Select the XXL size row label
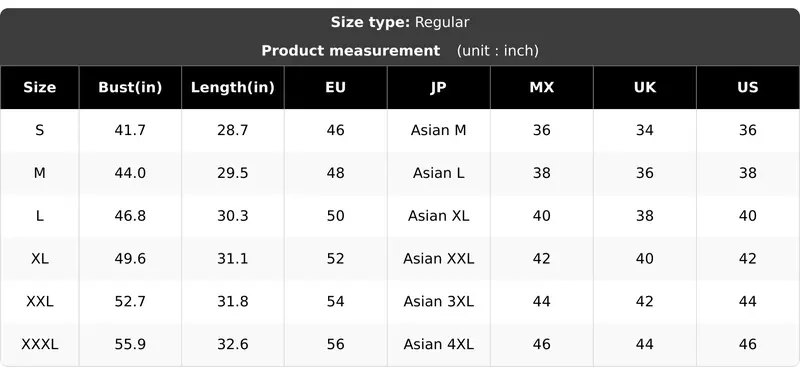Screen dimensions: 800x367 (39, 302)
